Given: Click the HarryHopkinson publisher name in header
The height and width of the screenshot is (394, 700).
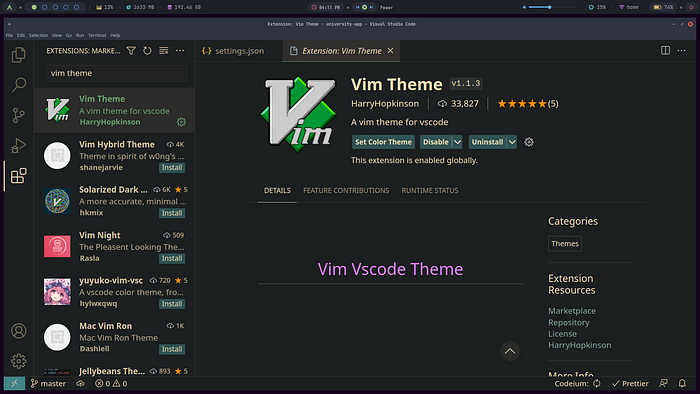Looking at the screenshot, I should click(x=385, y=104).
